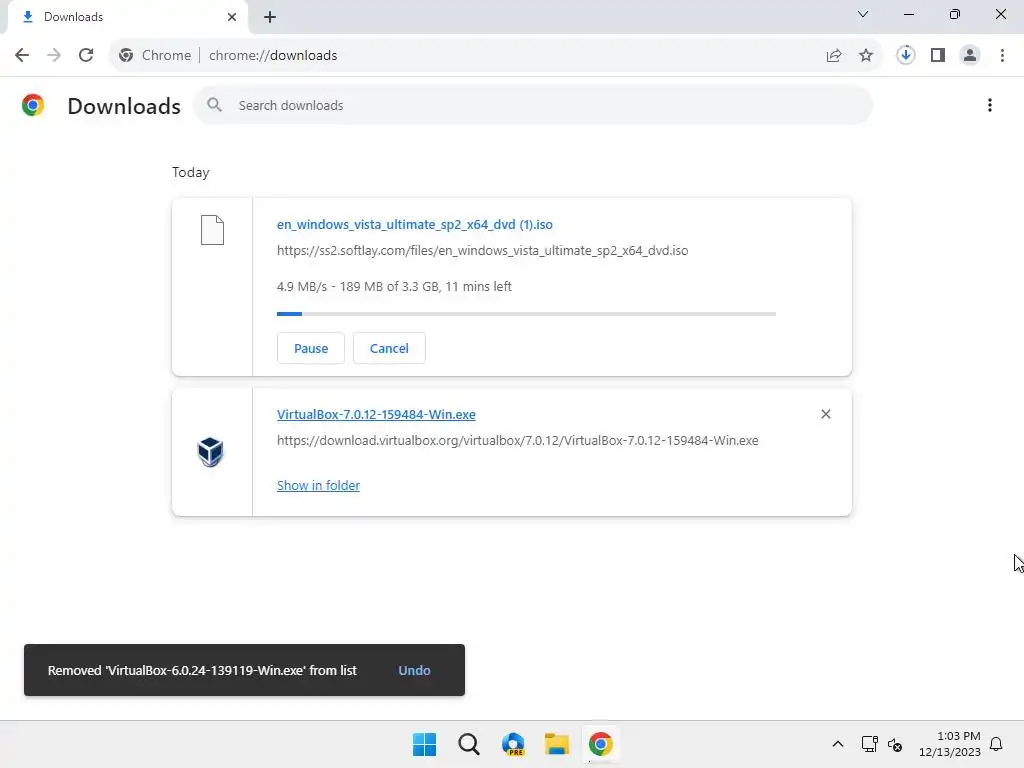Go back with the browser back arrow

pos(22,55)
